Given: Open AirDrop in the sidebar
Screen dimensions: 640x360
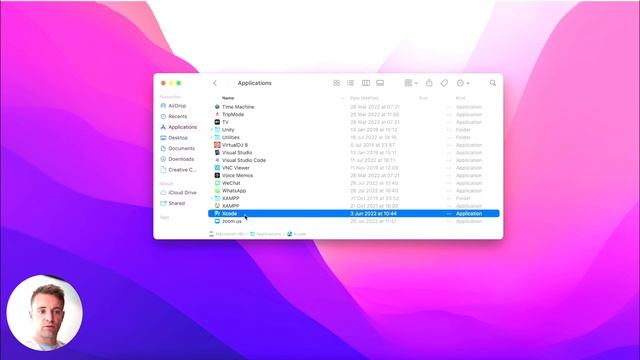Looking at the screenshot, I should pyautogui.click(x=173, y=106).
